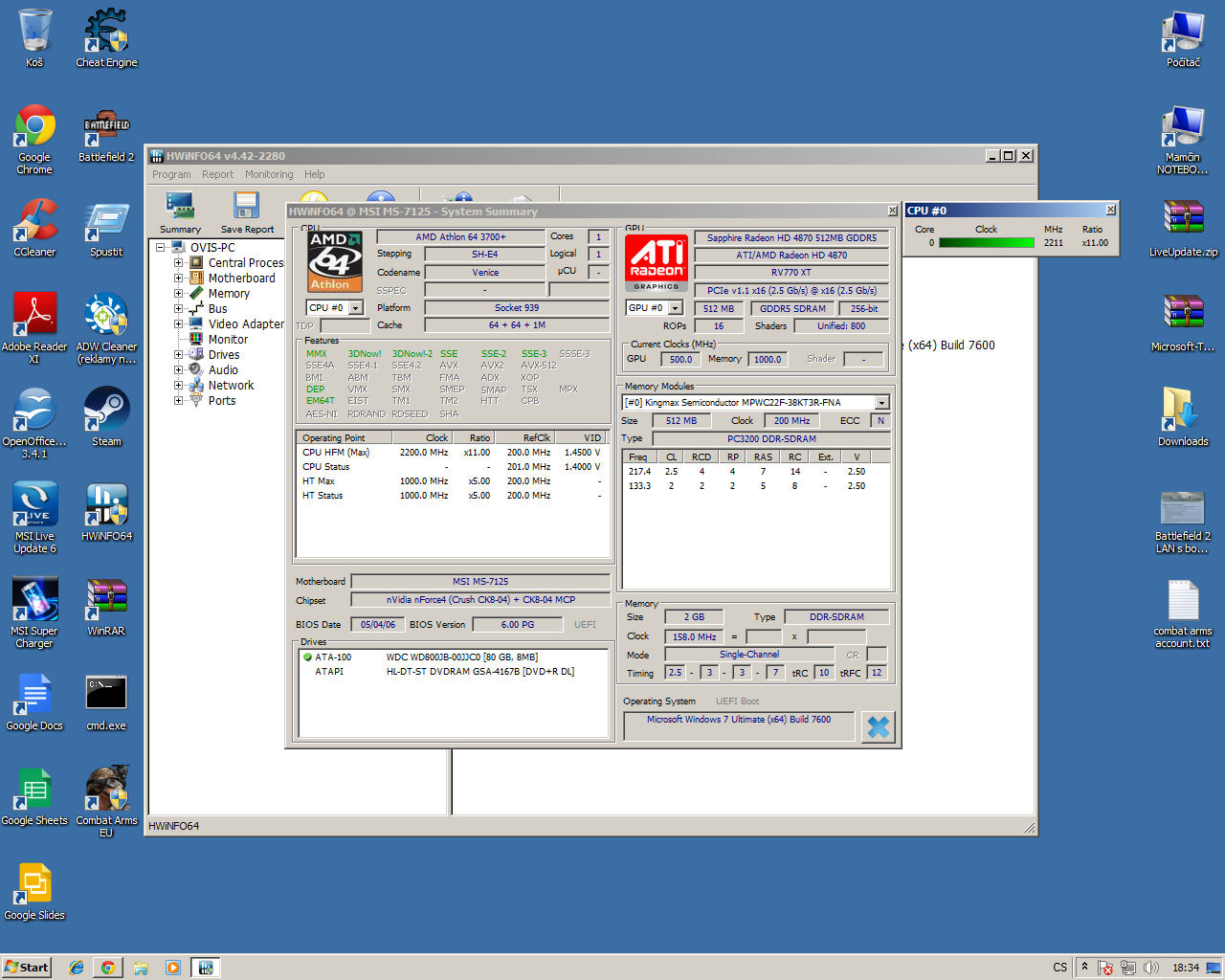This screenshot has width=1225, height=980.
Task: Open the Cheat Engine desktop icon
Action: tap(106, 38)
